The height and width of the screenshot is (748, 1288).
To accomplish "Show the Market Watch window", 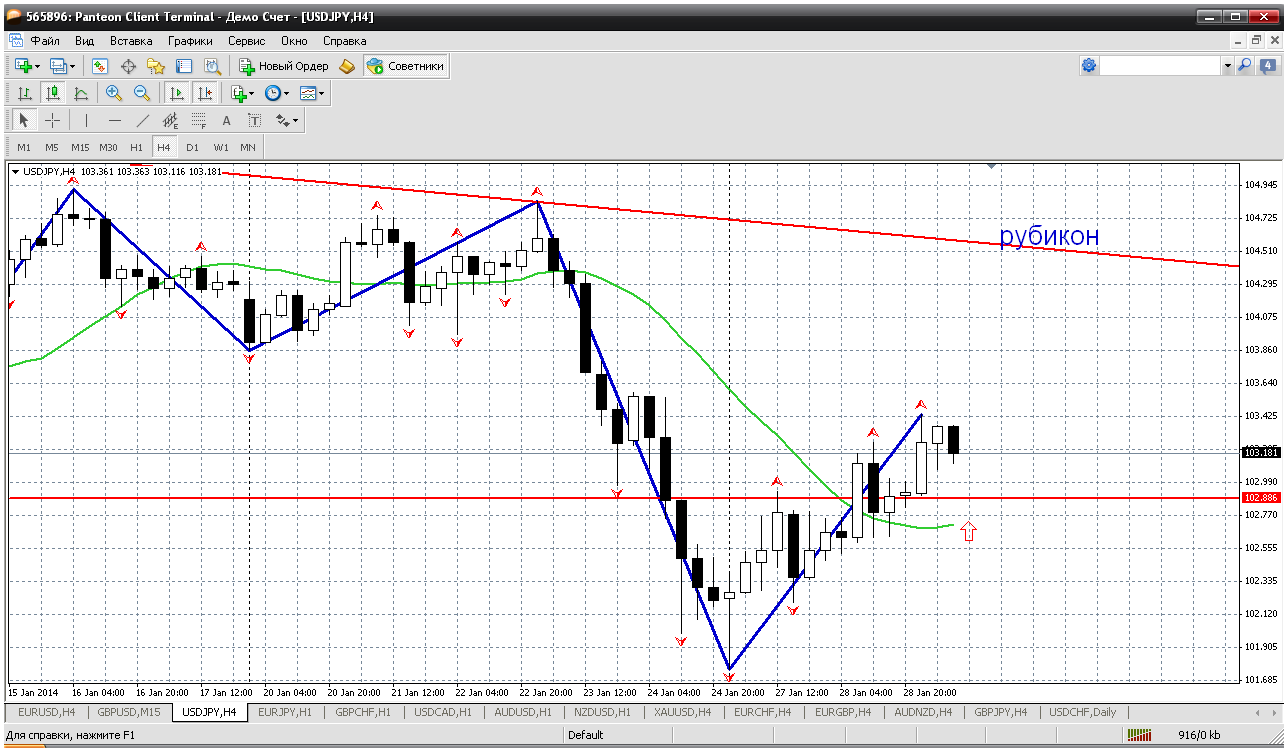I will click(100, 66).
